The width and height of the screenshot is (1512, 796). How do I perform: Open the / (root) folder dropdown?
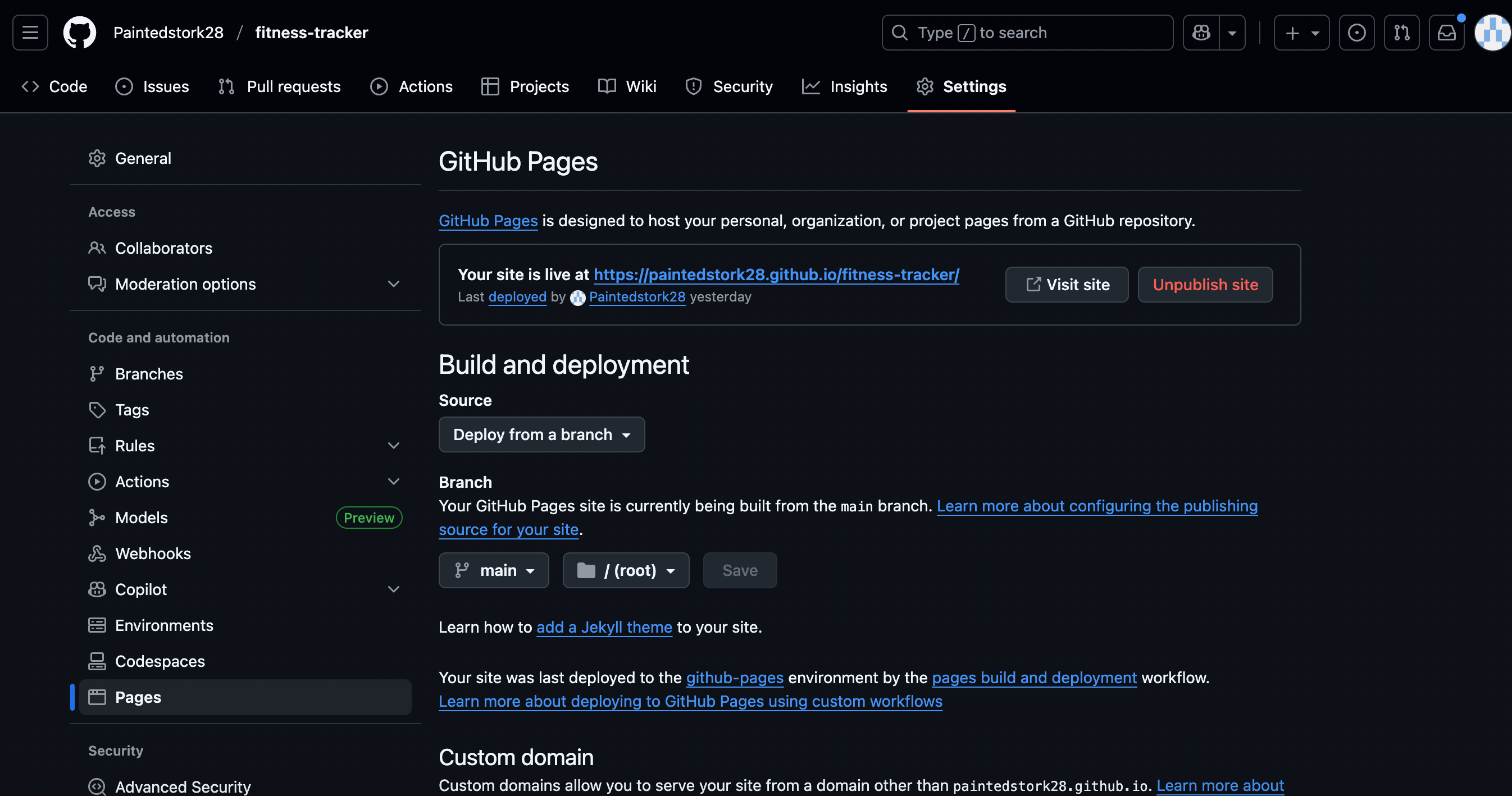point(626,570)
